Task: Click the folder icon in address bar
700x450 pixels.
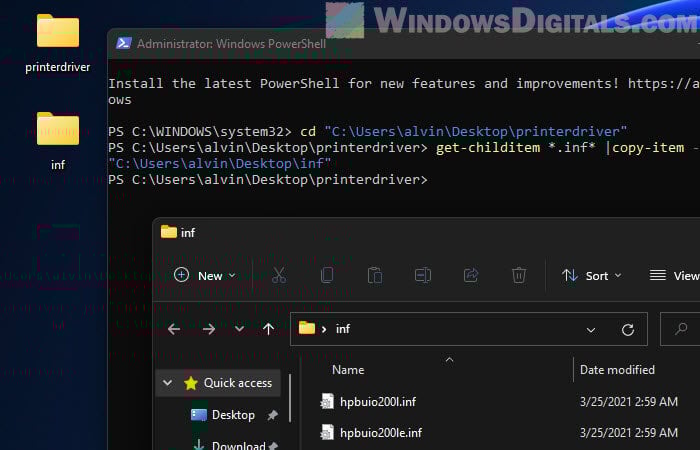Action: (x=307, y=328)
